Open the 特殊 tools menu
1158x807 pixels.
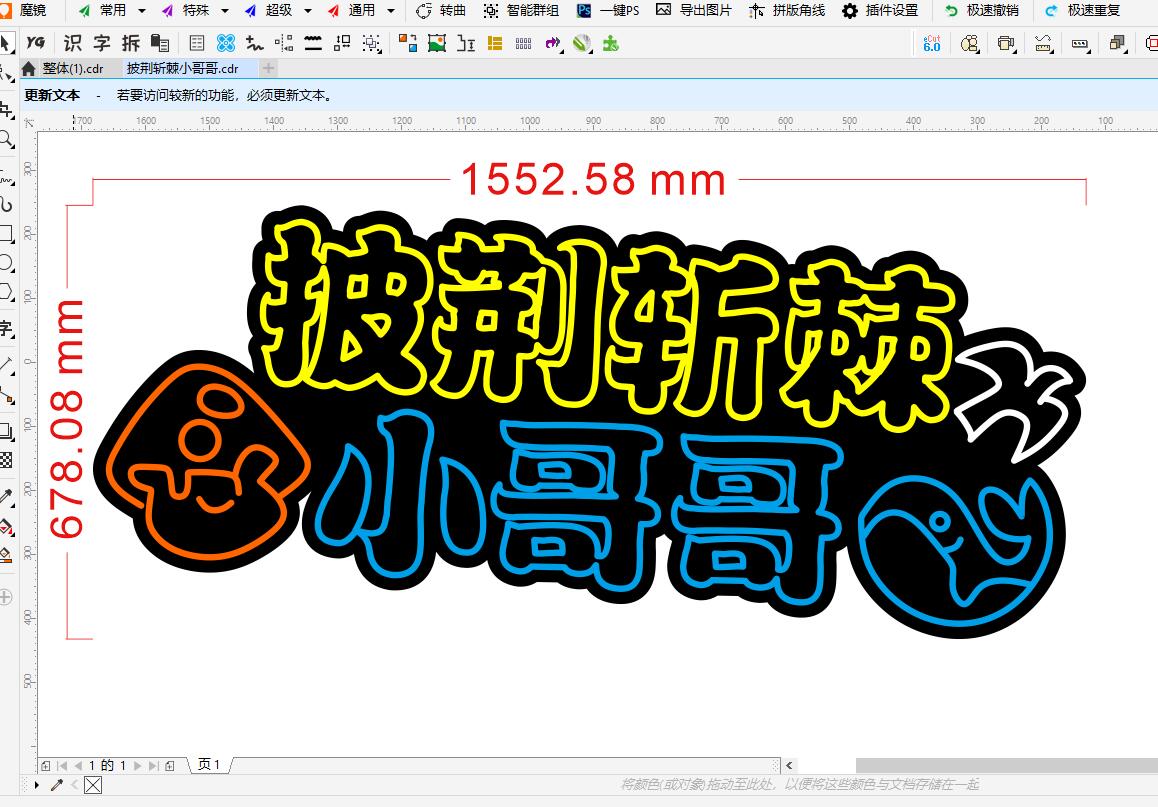point(185,10)
